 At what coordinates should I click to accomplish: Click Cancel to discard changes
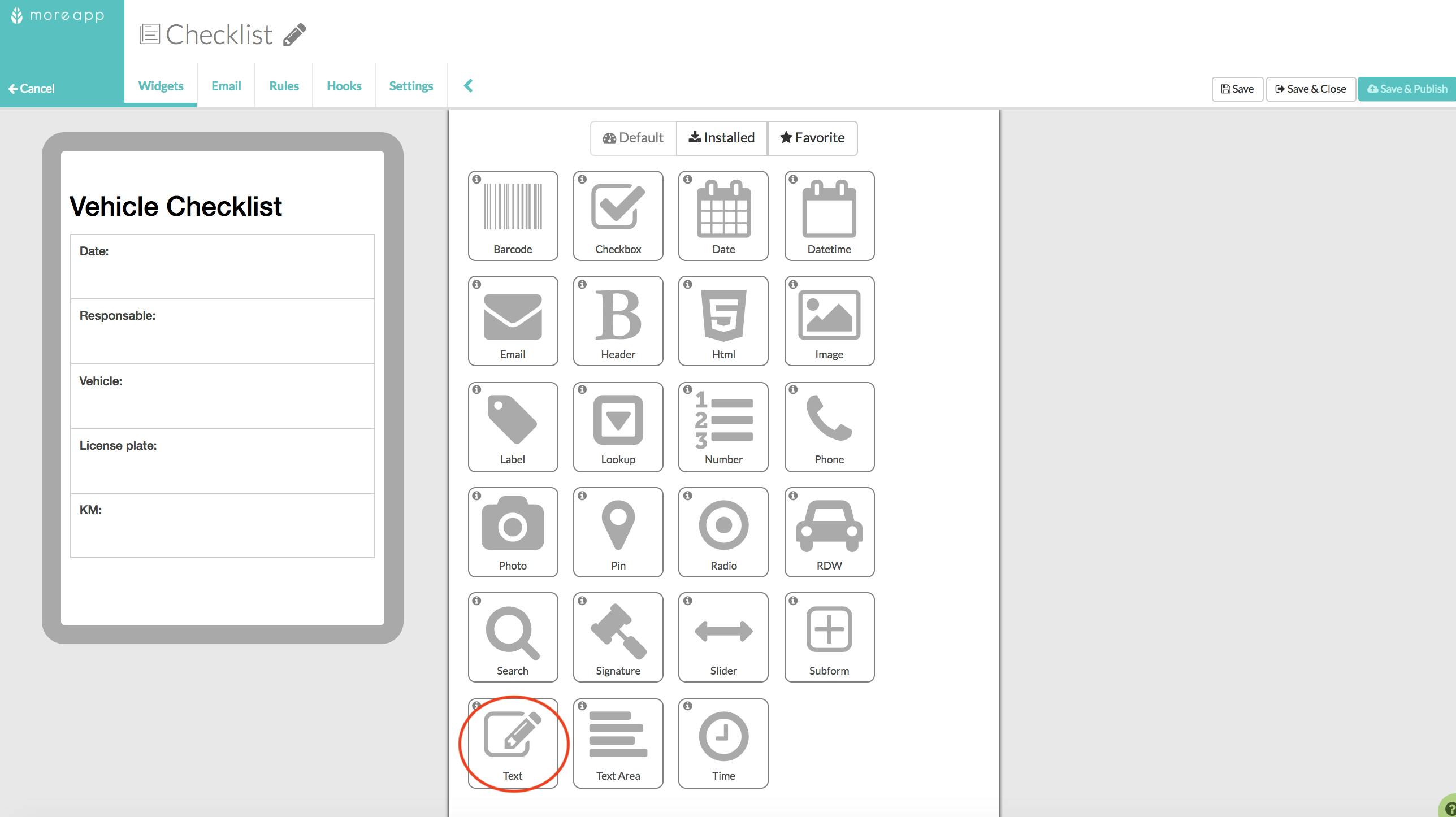pos(30,88)
